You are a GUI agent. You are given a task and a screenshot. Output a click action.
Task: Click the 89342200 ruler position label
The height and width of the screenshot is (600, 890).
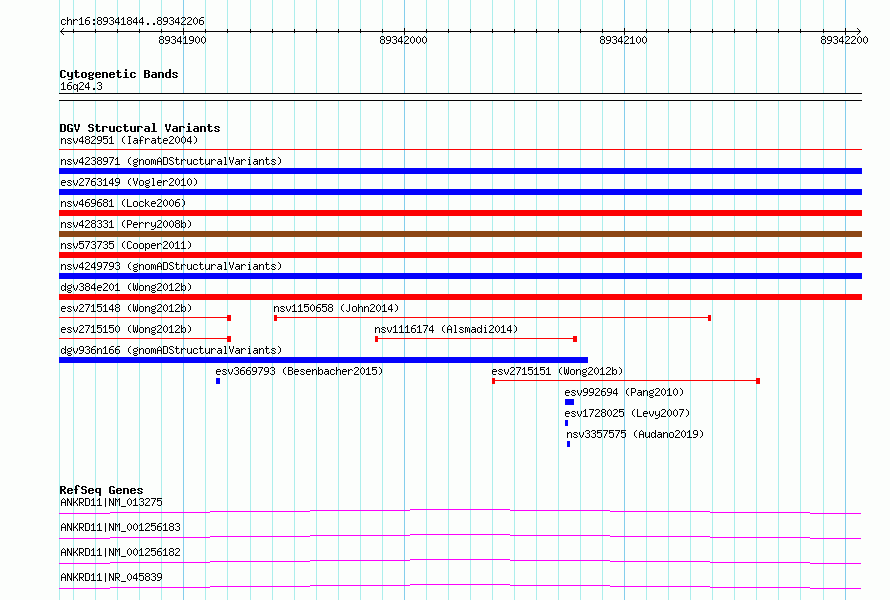coord(844,40)
